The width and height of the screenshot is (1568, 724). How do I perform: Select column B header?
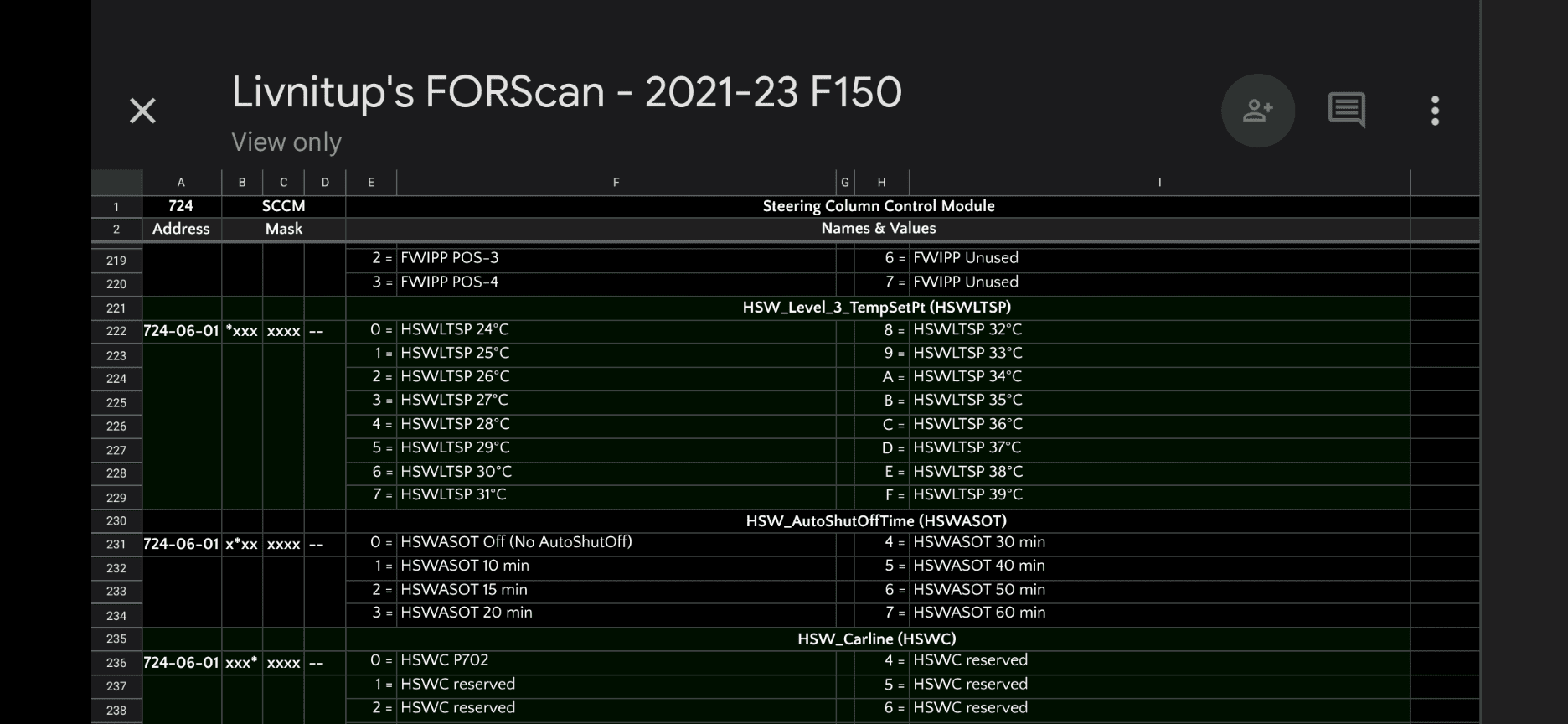(242, 183)
